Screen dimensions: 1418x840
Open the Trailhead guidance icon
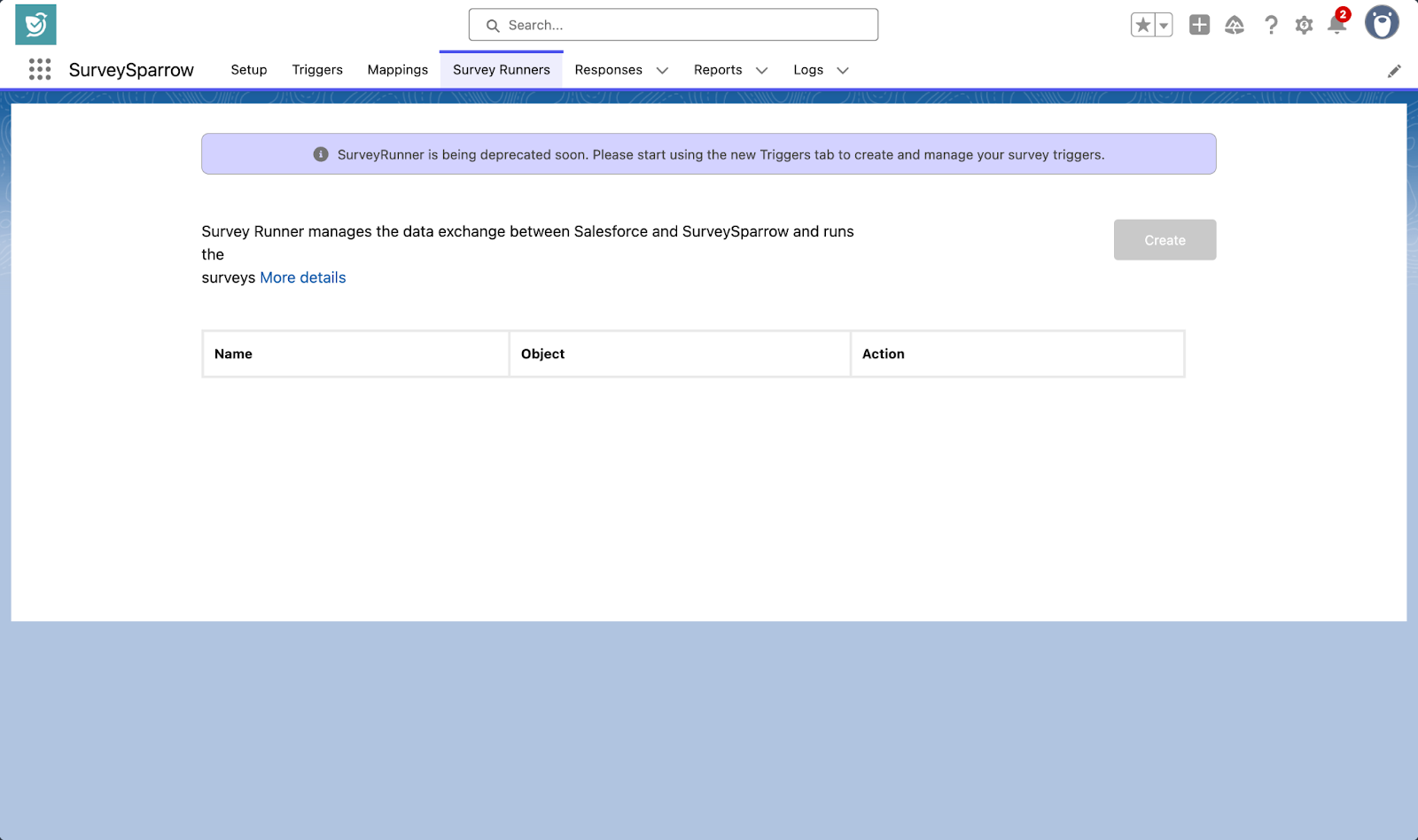1235,26
